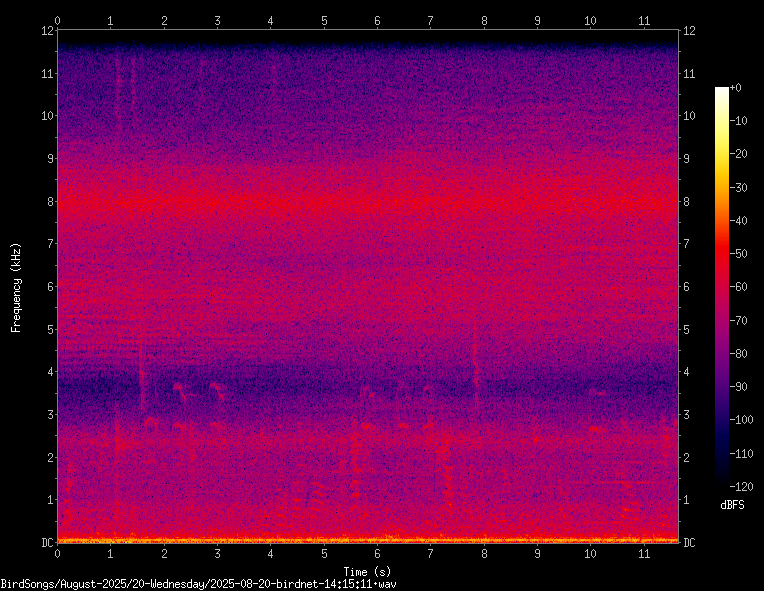The width and height of the screenshot is (764, 591).
Task: Click the "8" second label on top time axis
Action: 484,20
